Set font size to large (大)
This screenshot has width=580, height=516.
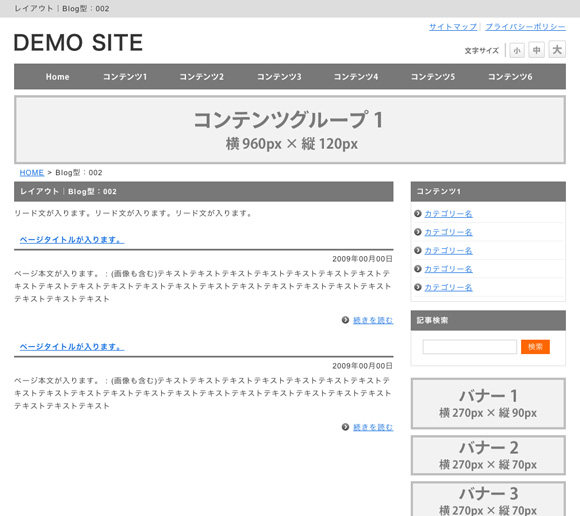557,49
